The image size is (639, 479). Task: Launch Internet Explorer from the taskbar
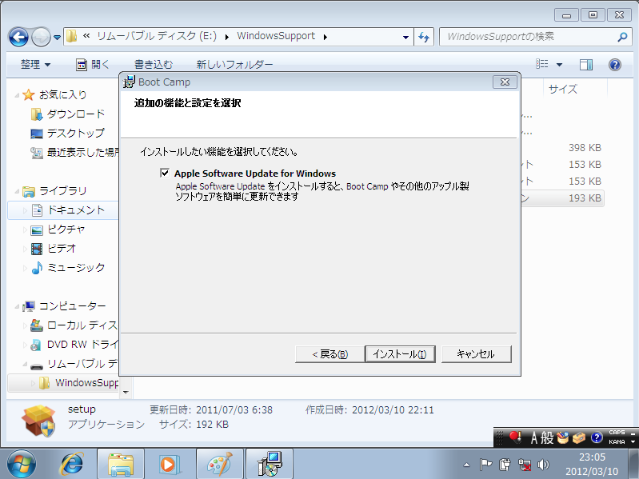pyautogui.click(x=72, y=464)
